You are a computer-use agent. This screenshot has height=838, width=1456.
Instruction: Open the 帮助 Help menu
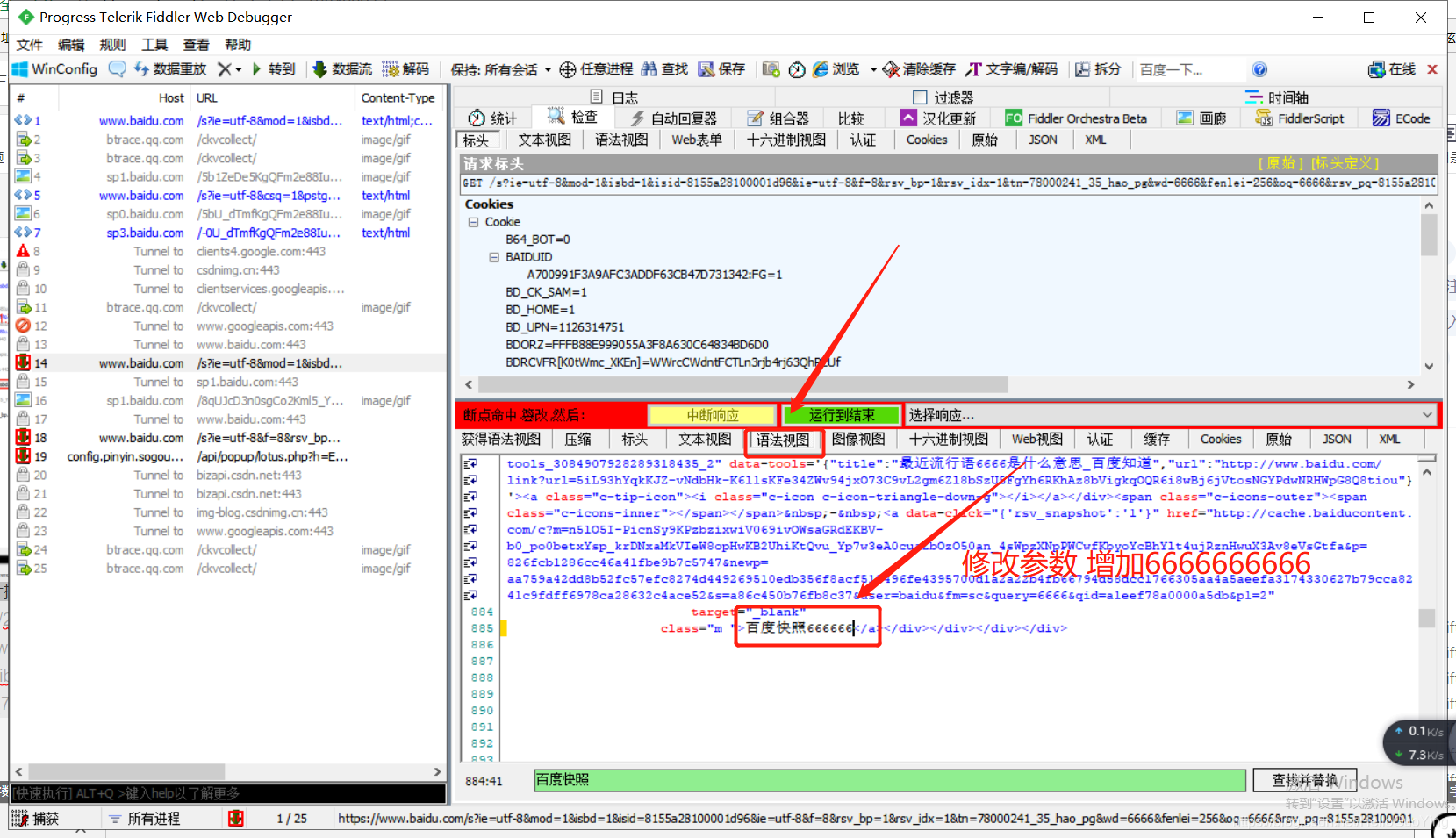pyautogui.click(x=238, y=45)
